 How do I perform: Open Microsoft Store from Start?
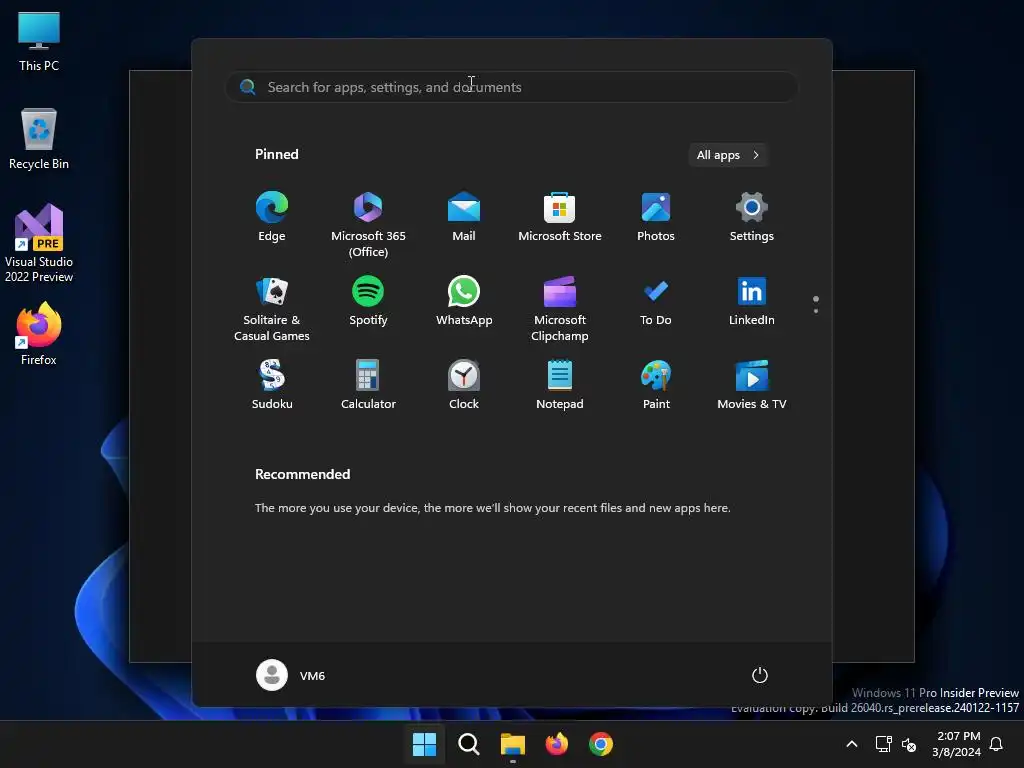[560, 217]
